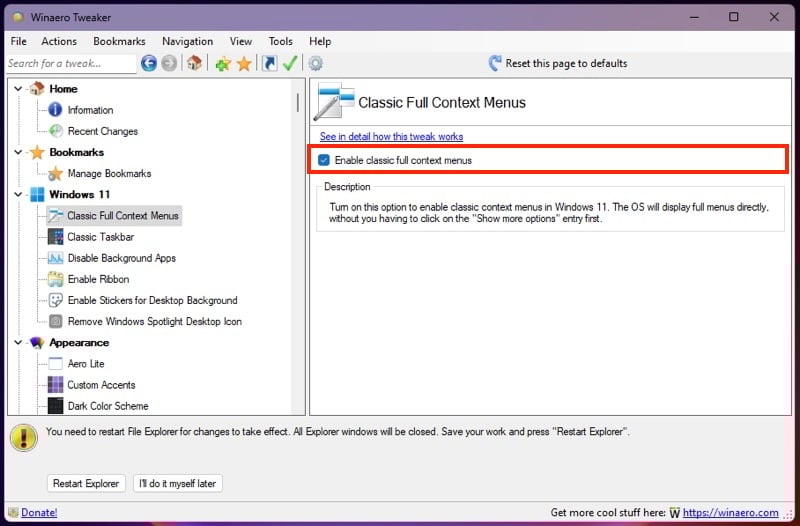The image size is (800, 526).
Task: Click the grayed Forward arrow toolbar icon
Action: click(169, 63)
